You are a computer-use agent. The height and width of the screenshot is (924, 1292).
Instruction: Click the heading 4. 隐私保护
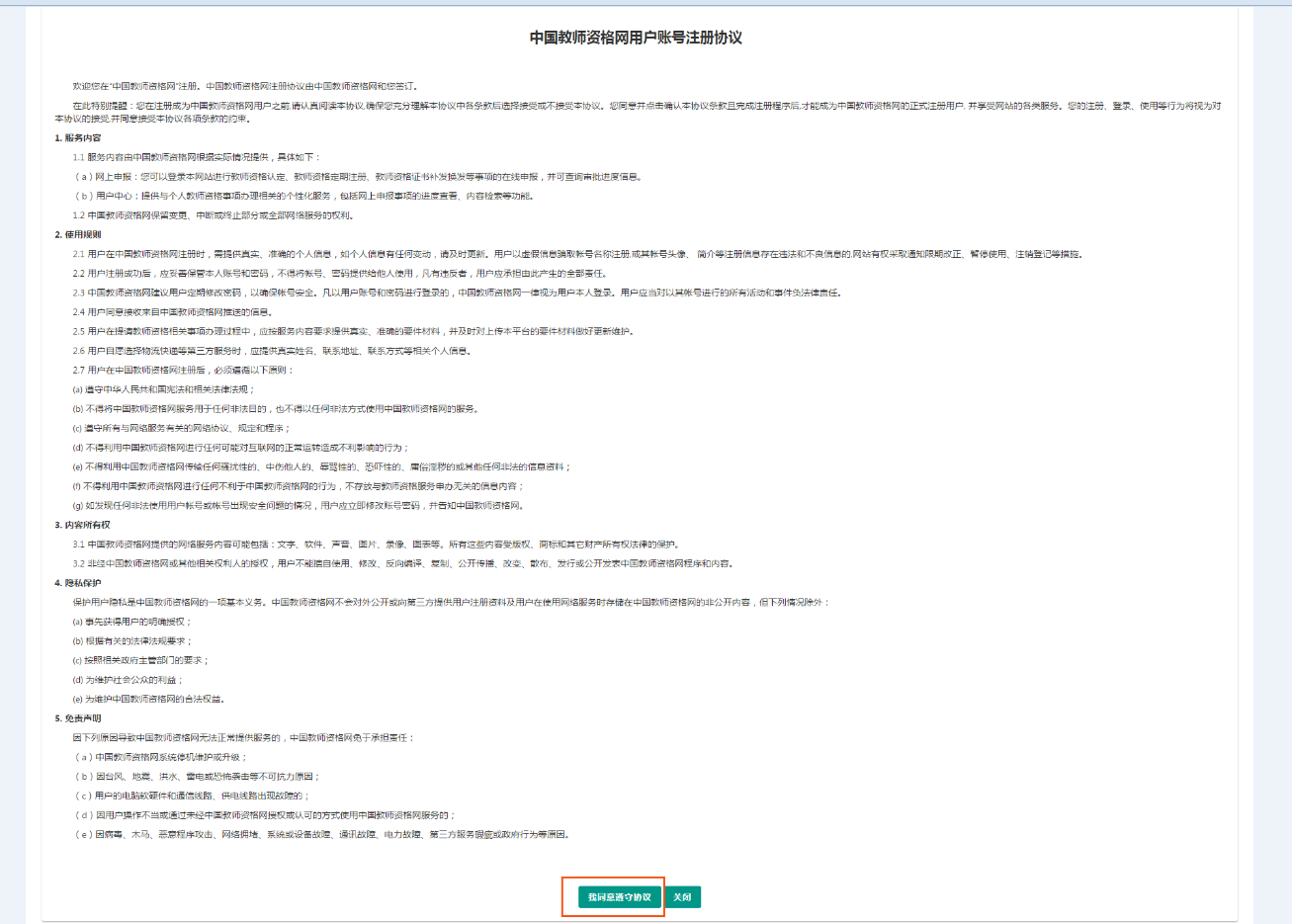(x=78, y=583)
